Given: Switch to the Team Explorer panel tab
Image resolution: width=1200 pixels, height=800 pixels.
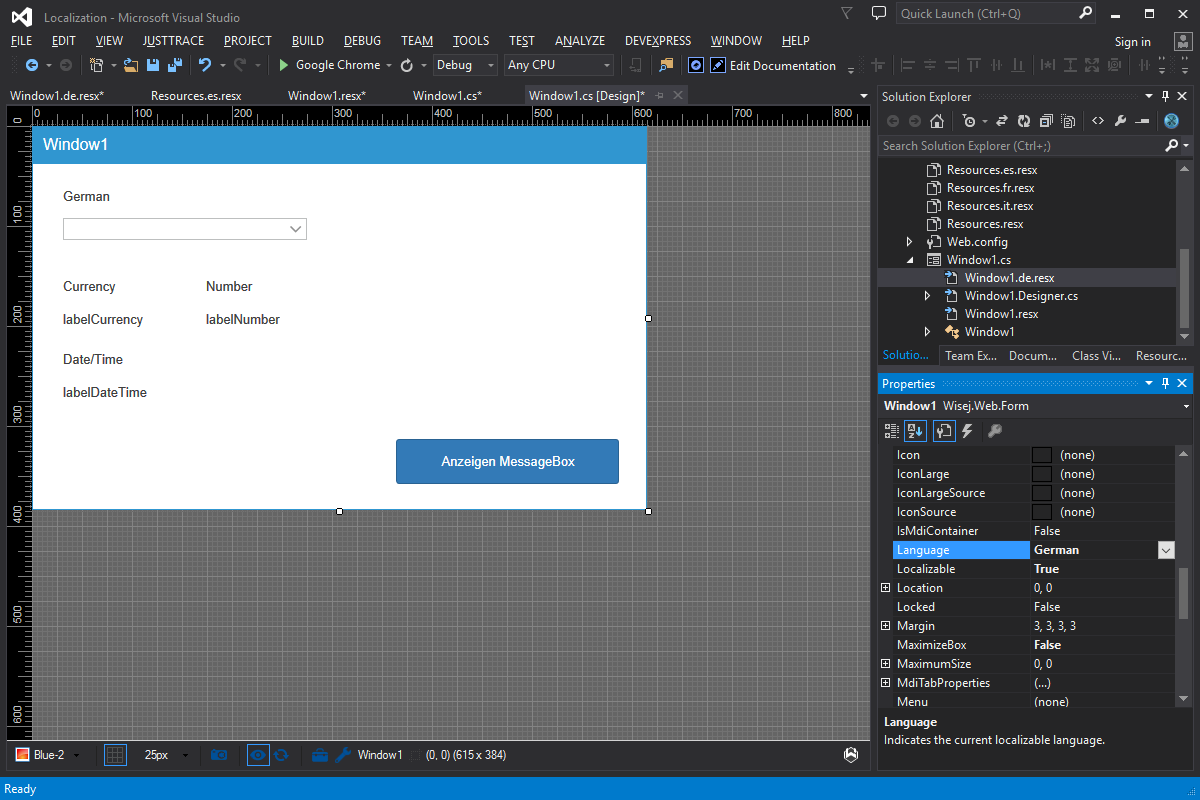Looking at the screenshot, I should click(x=971, y=356).
